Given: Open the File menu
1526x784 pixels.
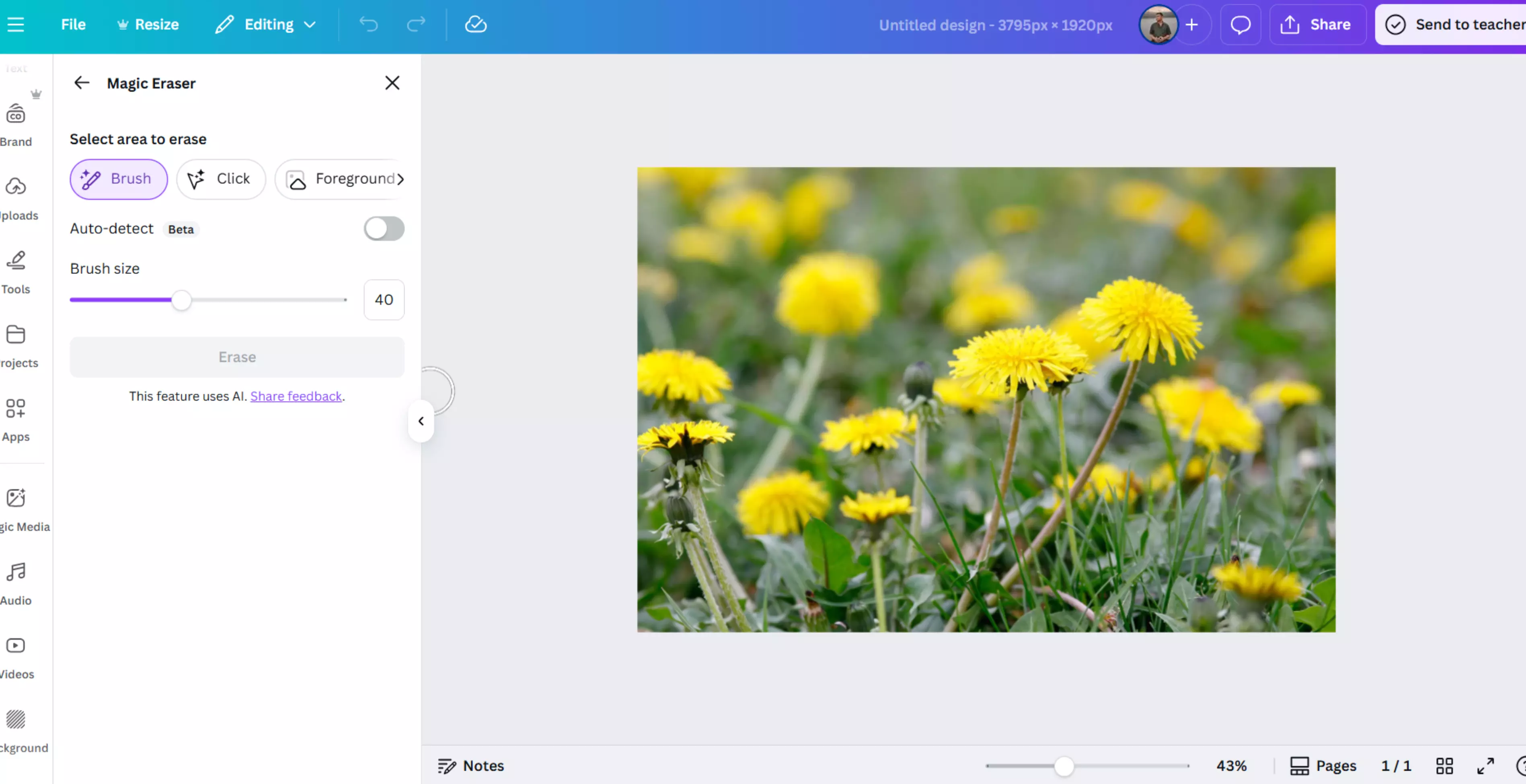Looking at the screenshot, I should (74, 24).
